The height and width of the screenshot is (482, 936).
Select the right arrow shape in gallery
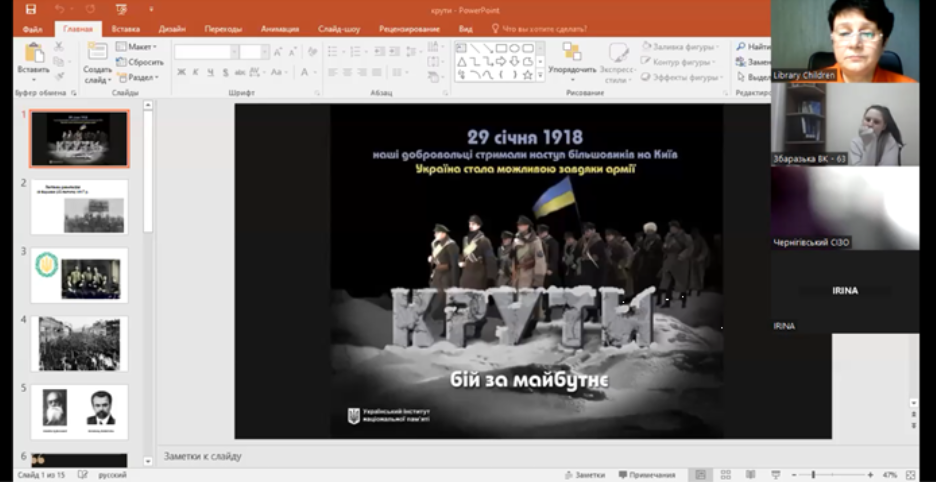[x=501, y=62]
